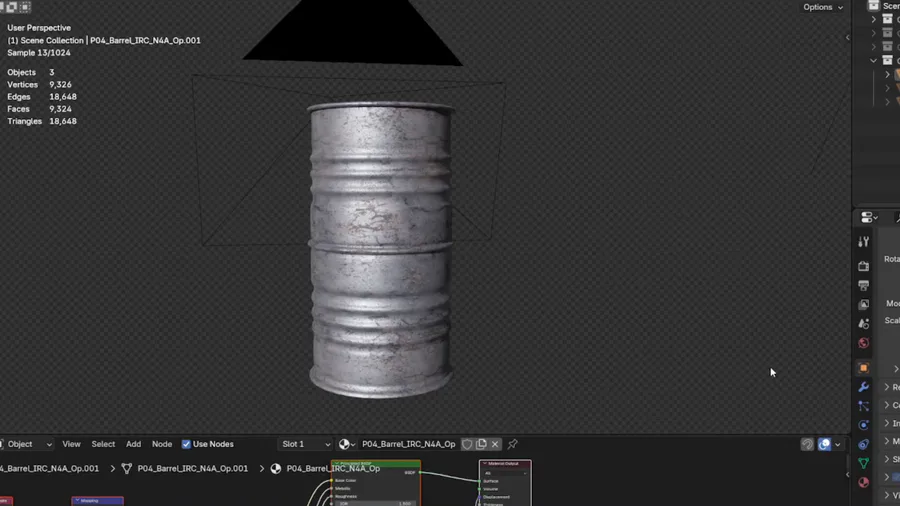Open the Physics properties tab
Image resolution: width=900 pixels, height=506 pixels.
pyautogui.click(x=863, y=425)
